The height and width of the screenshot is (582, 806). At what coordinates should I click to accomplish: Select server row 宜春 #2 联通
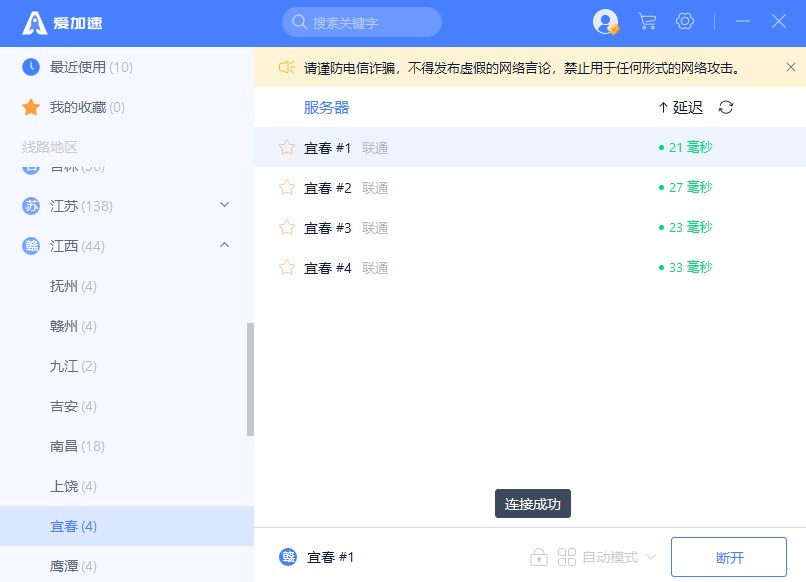pyautogui.click(x=530, y=187)
